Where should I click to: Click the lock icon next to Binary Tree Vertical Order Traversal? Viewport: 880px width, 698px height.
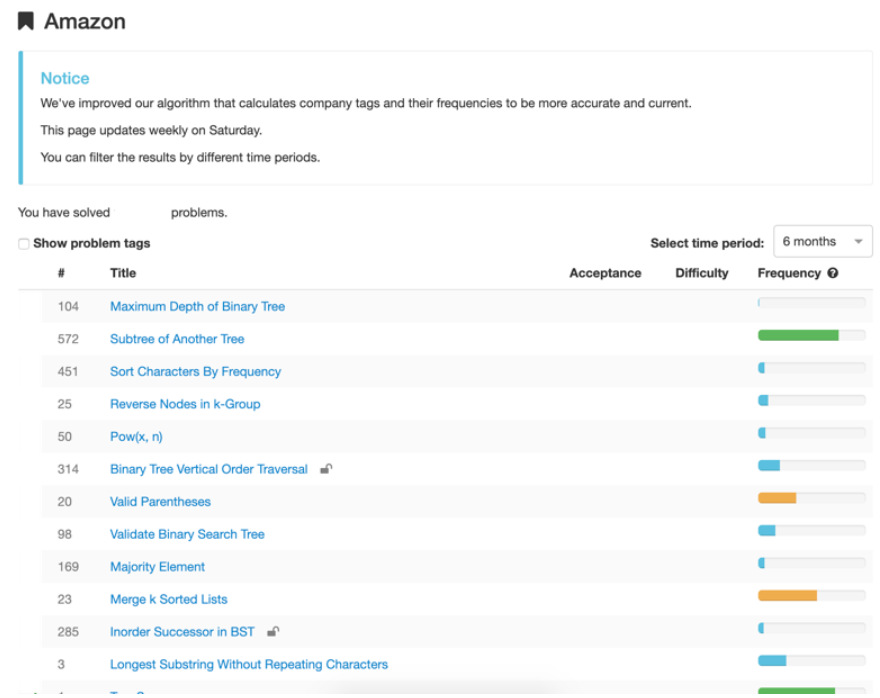pos(326,469)
